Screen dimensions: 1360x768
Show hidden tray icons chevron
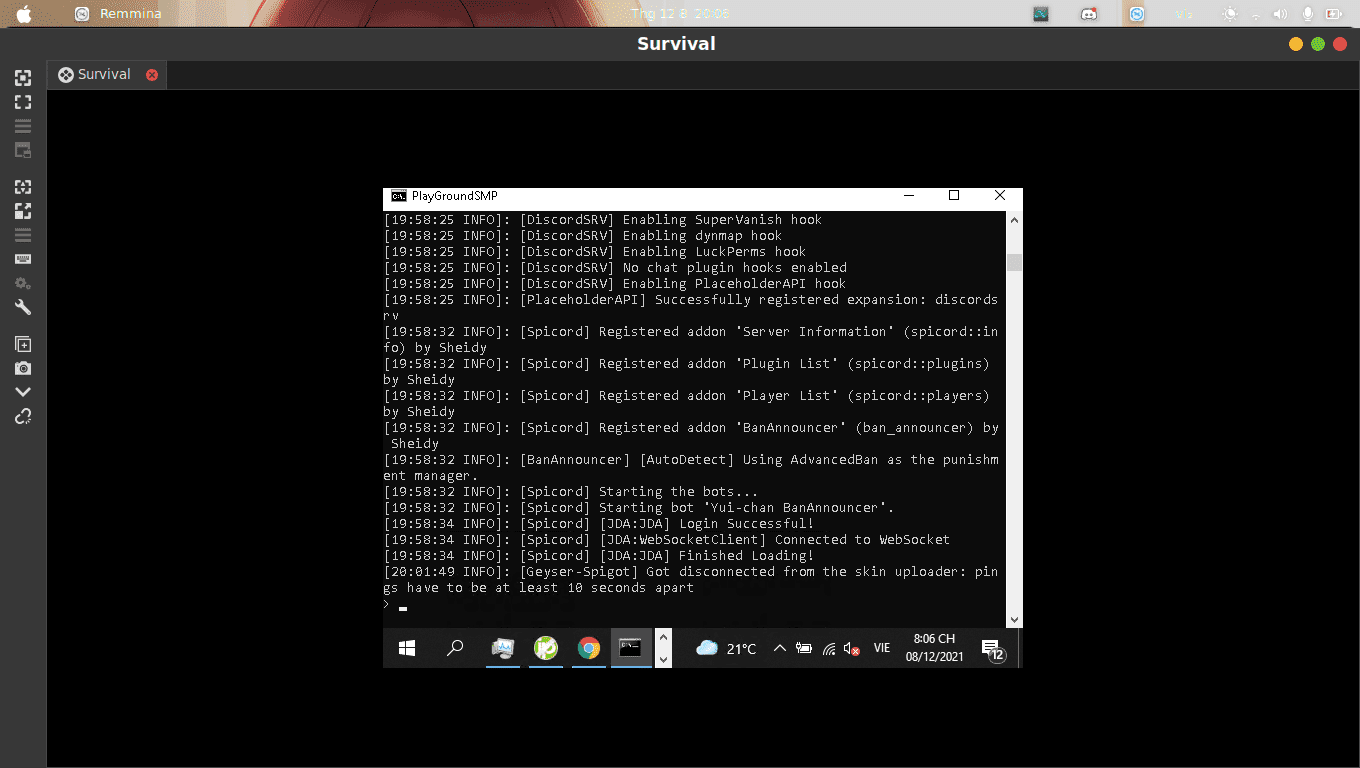tap(779, 648)
